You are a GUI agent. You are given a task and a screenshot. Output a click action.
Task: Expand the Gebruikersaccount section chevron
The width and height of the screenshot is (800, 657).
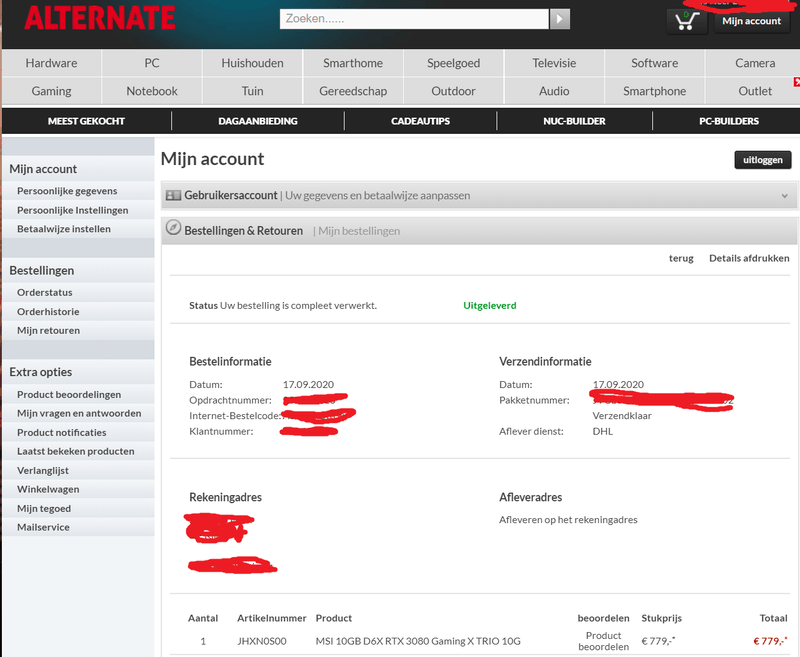(x=785, y=196)
